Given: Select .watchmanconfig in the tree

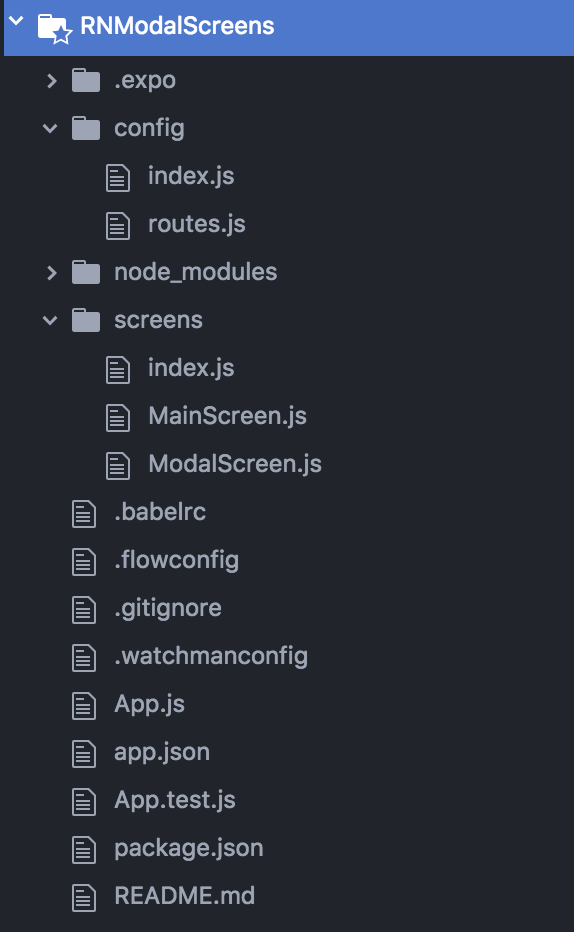Looking at the screenshot, I should pos(211,656).
